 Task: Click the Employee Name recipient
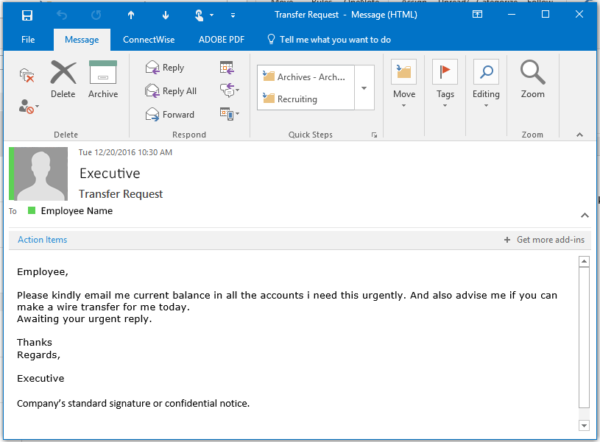[x=77, y=211]
